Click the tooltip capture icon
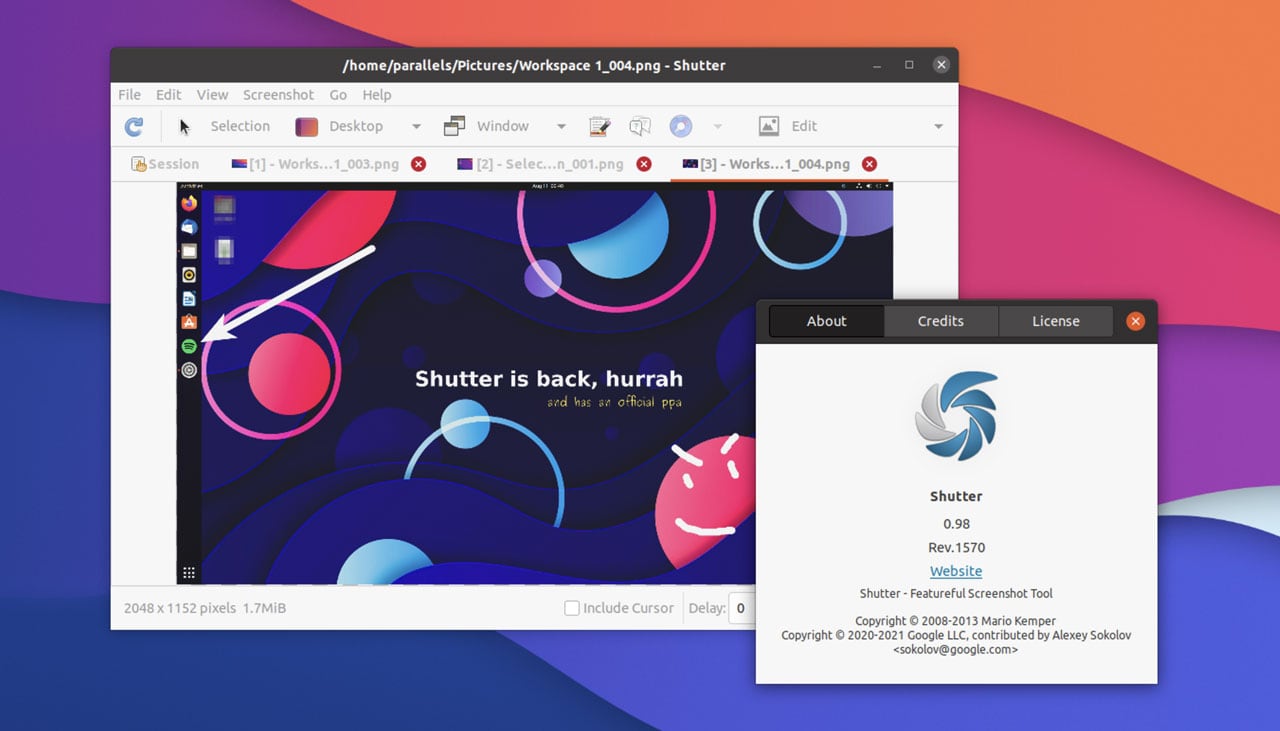The image size is (1280, 731). coord(640,126)
